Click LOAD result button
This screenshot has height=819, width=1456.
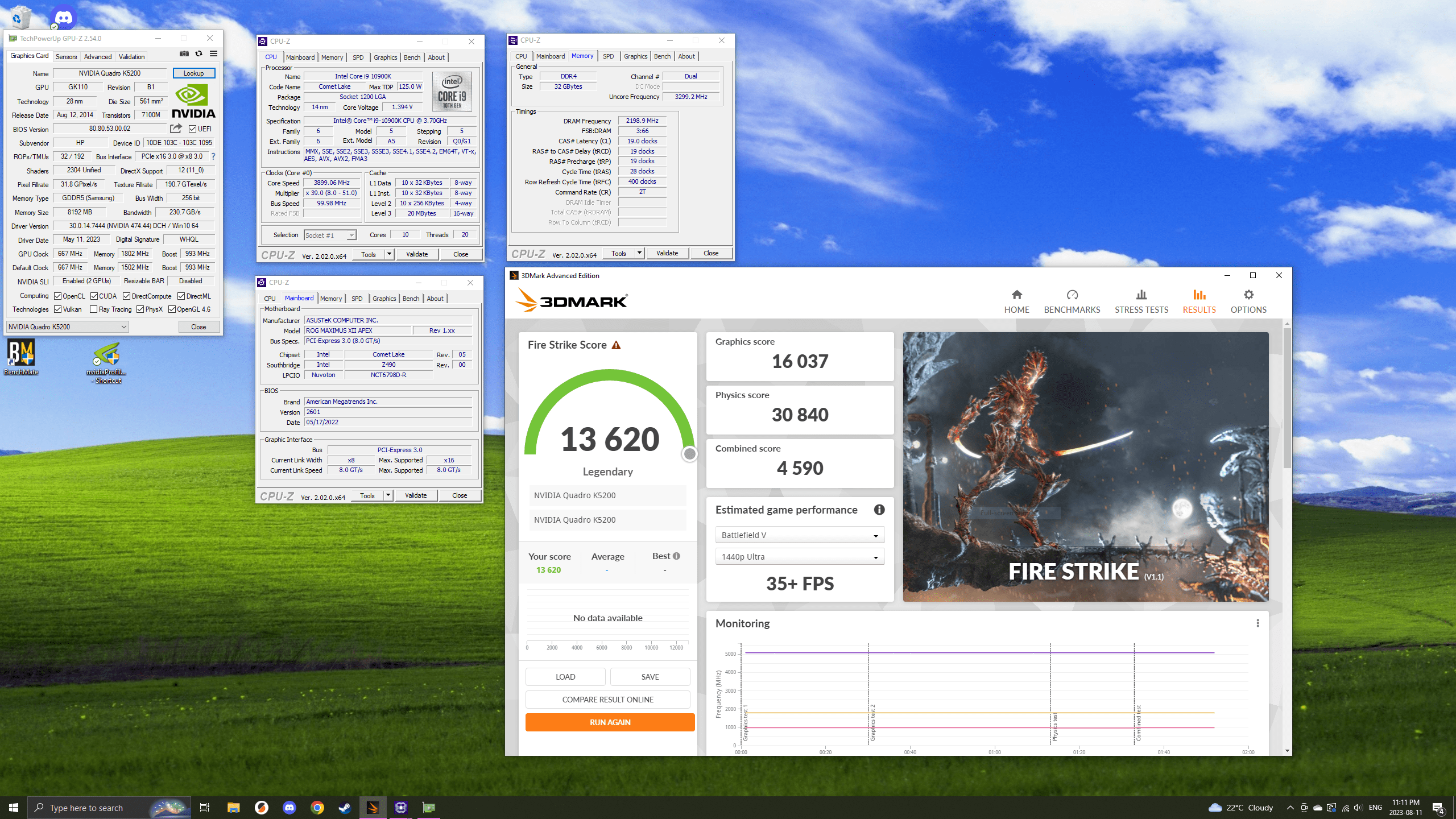coord(565,677)
